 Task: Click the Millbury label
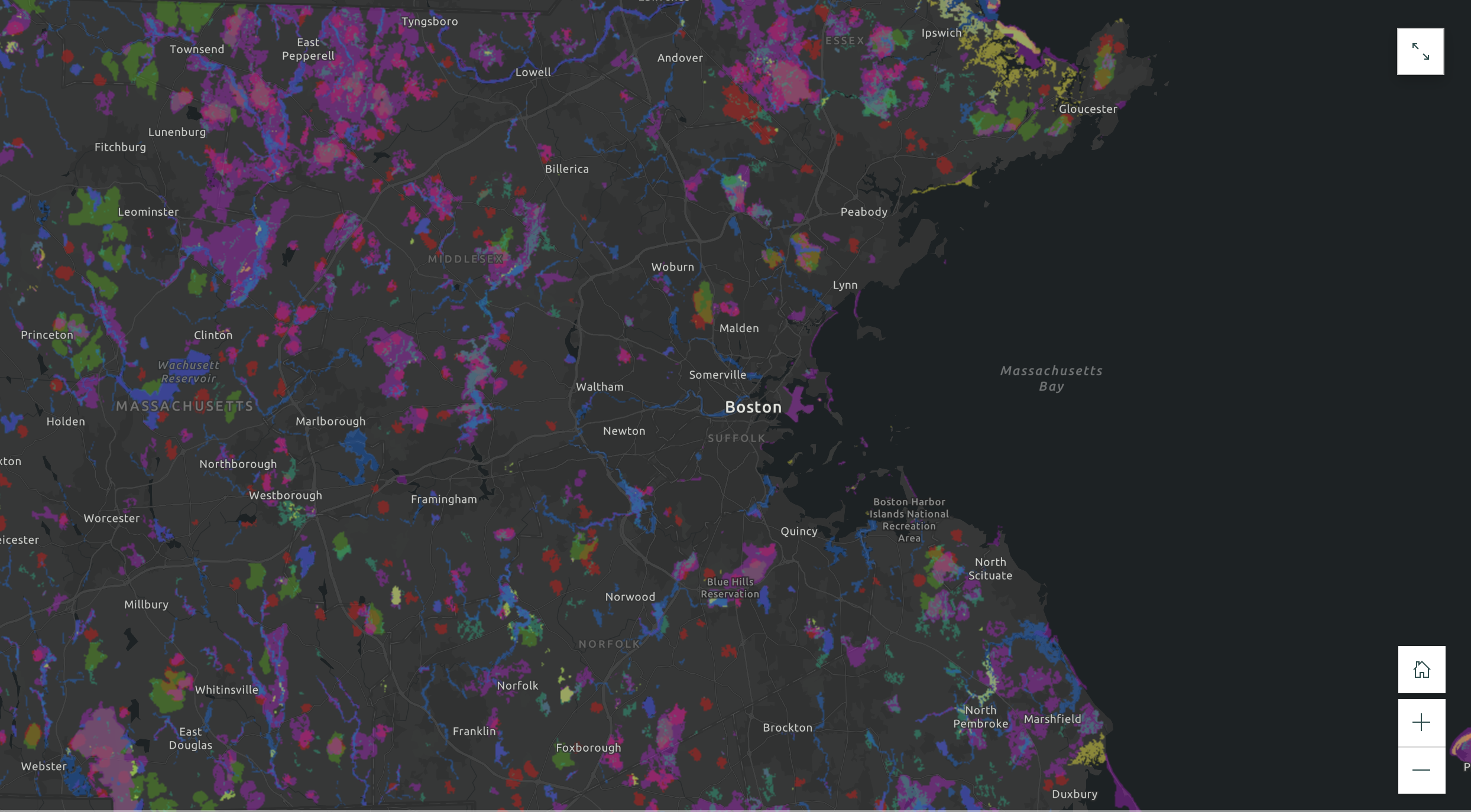pos(146,605)
